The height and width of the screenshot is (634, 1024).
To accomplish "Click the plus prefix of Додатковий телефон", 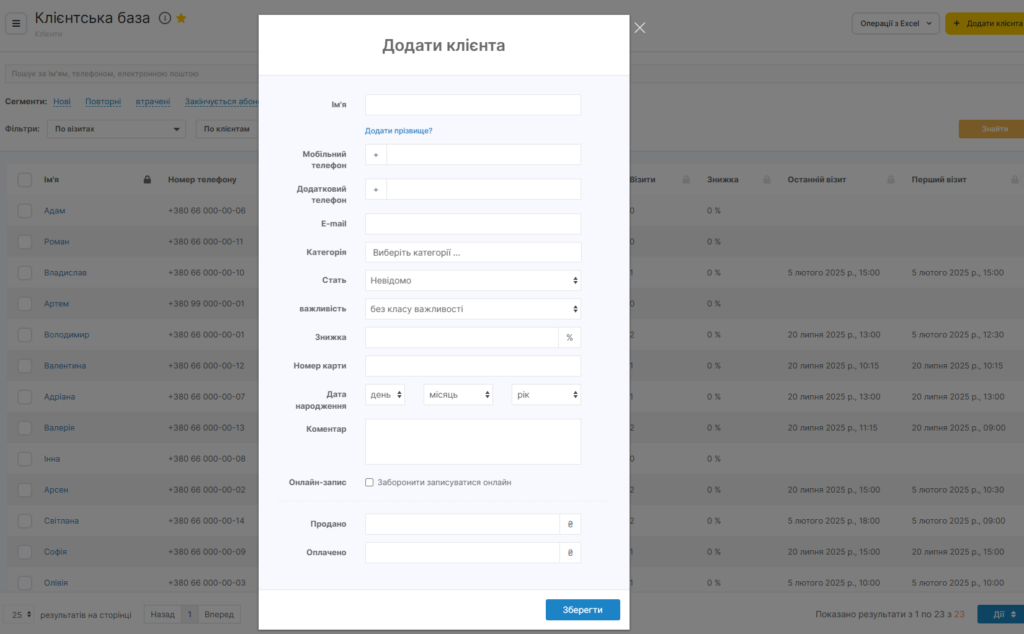I will [x=376, y=190].
